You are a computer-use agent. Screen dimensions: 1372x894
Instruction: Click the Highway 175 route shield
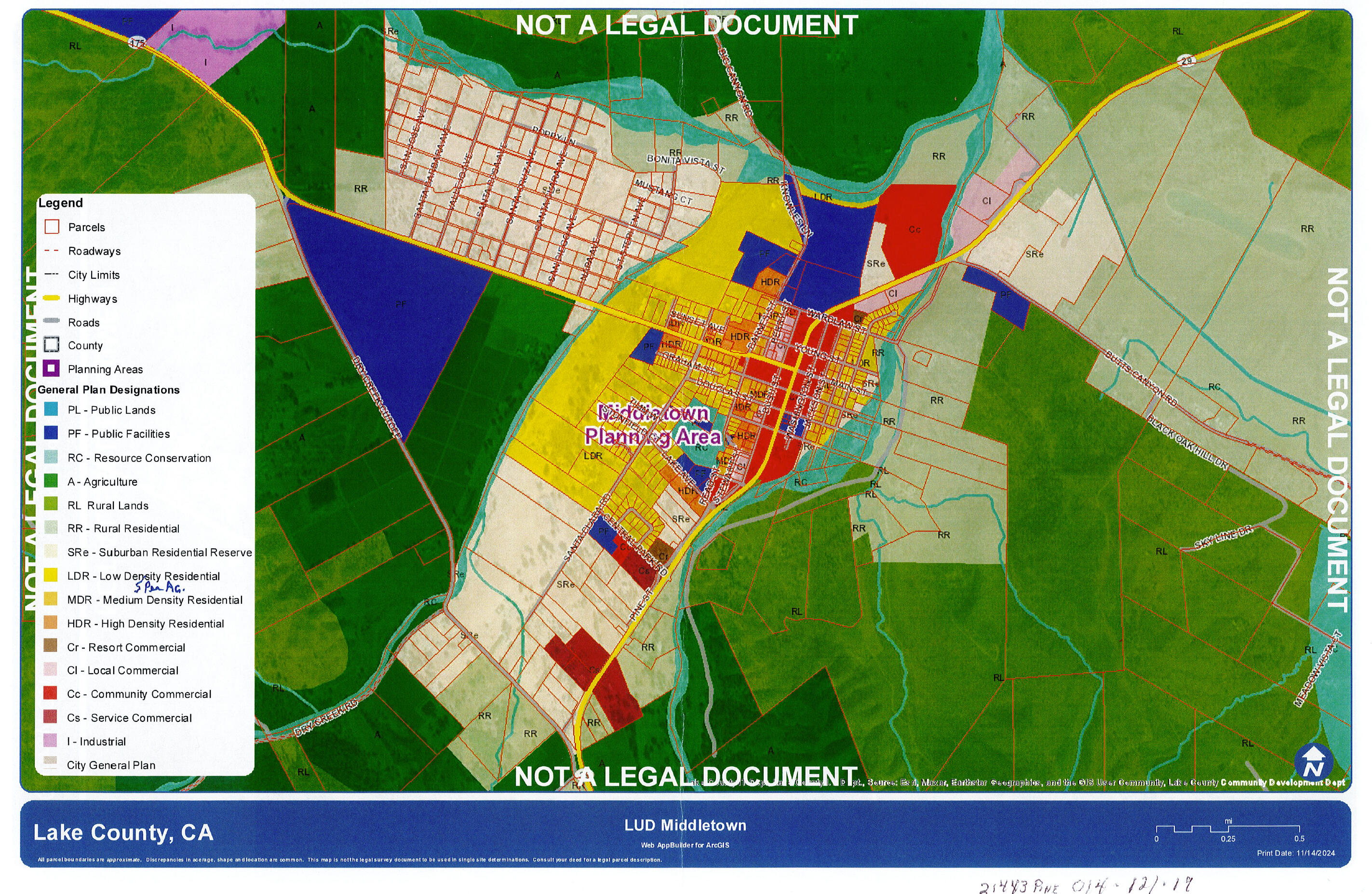tap(137, 43)
